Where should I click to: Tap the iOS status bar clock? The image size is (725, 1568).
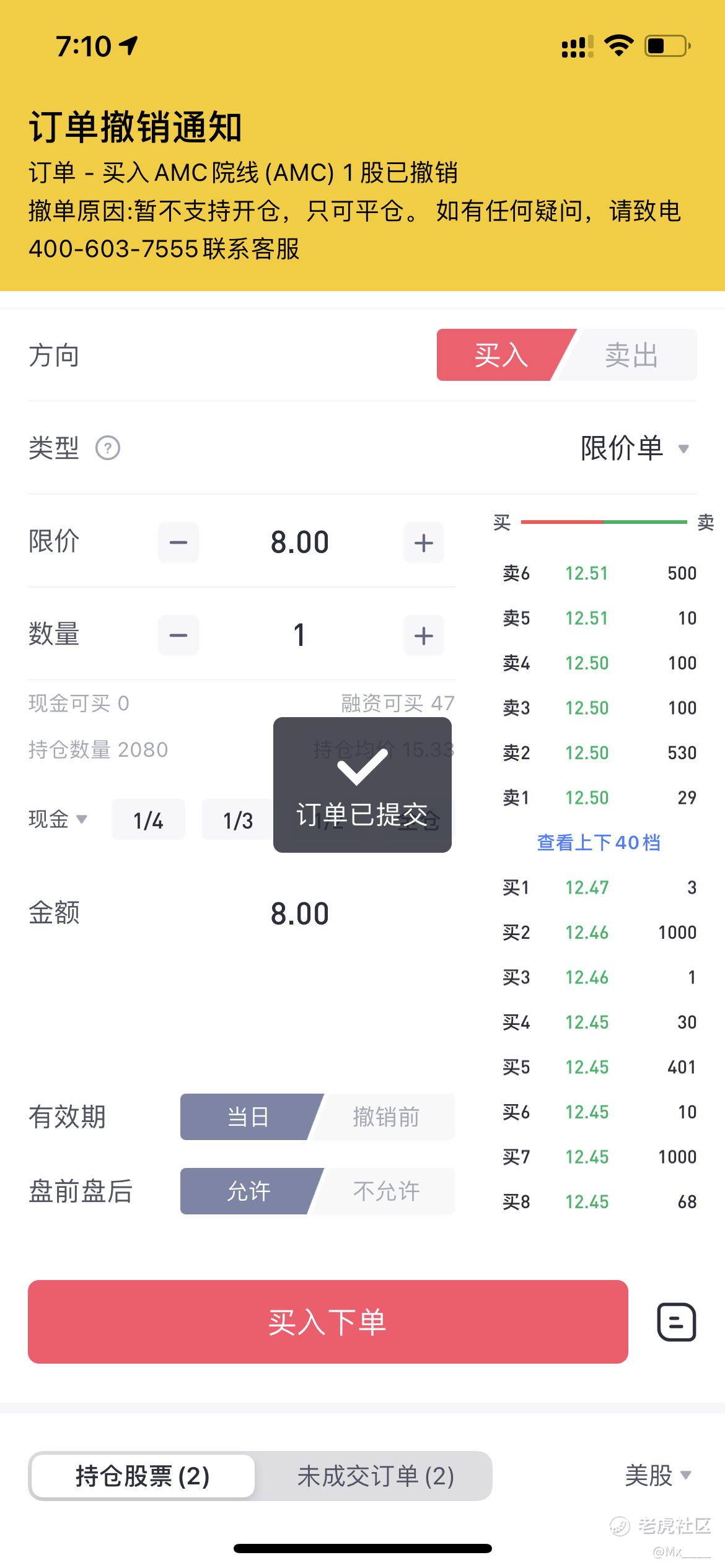84,46
